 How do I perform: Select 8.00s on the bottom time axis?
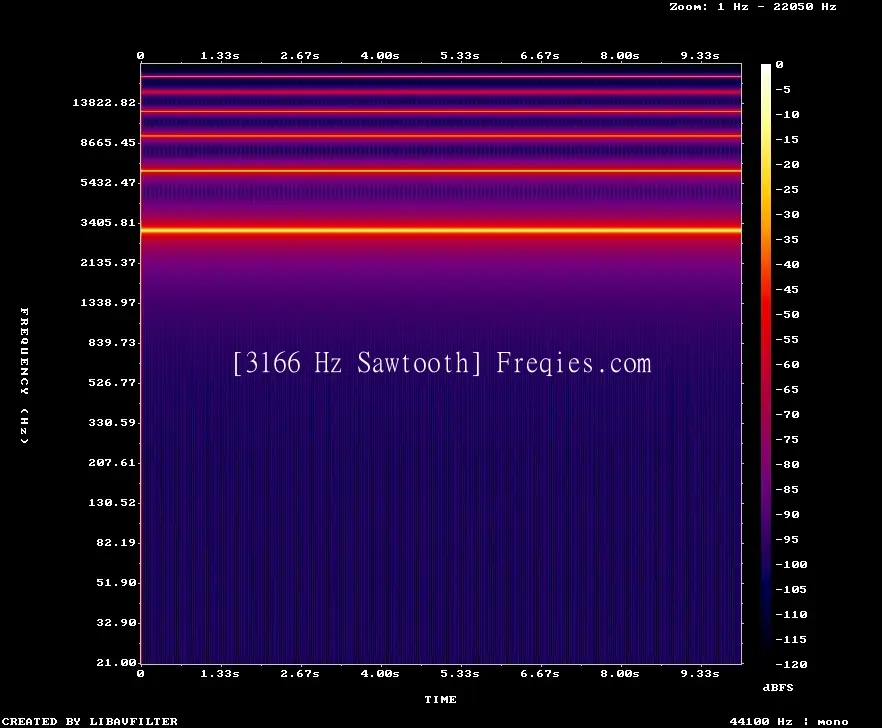tap(619, 673)
